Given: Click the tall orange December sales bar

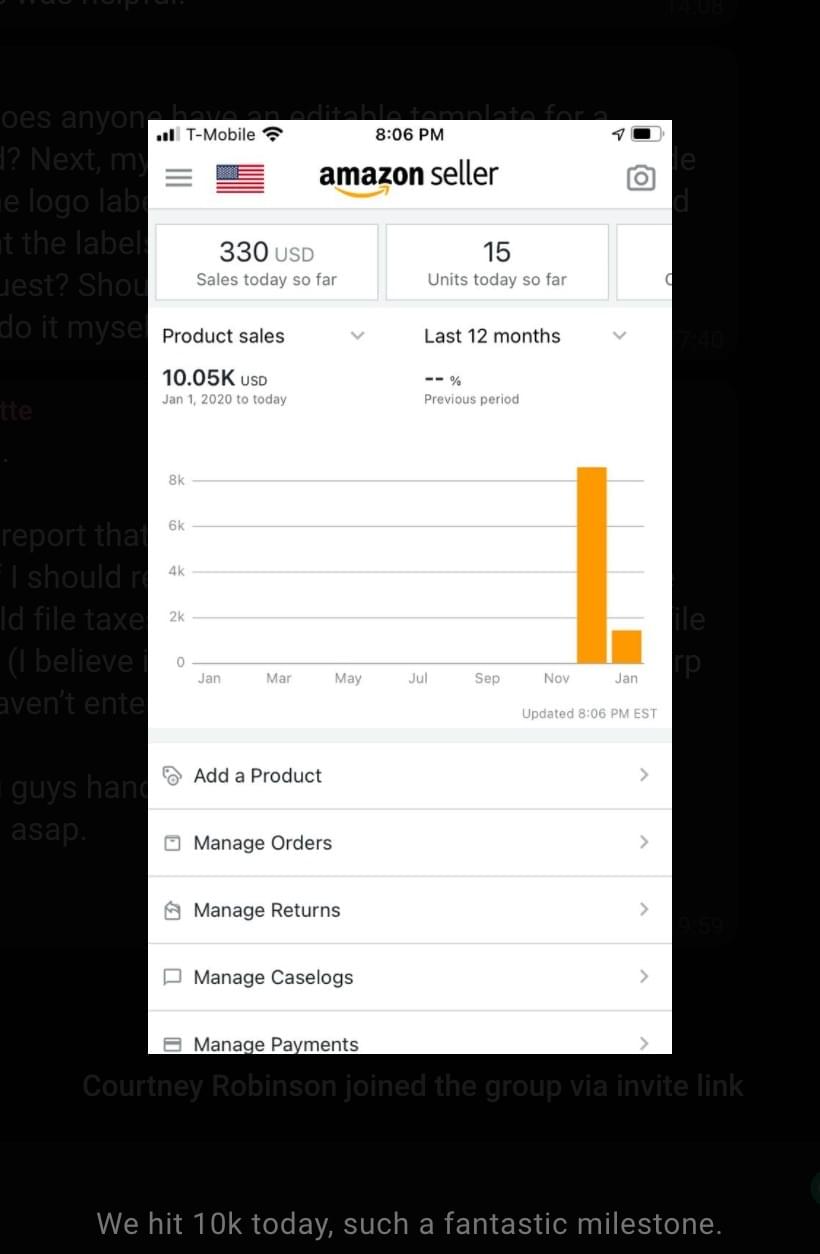Looking at the screenshot, I should (x=591, y=565).
